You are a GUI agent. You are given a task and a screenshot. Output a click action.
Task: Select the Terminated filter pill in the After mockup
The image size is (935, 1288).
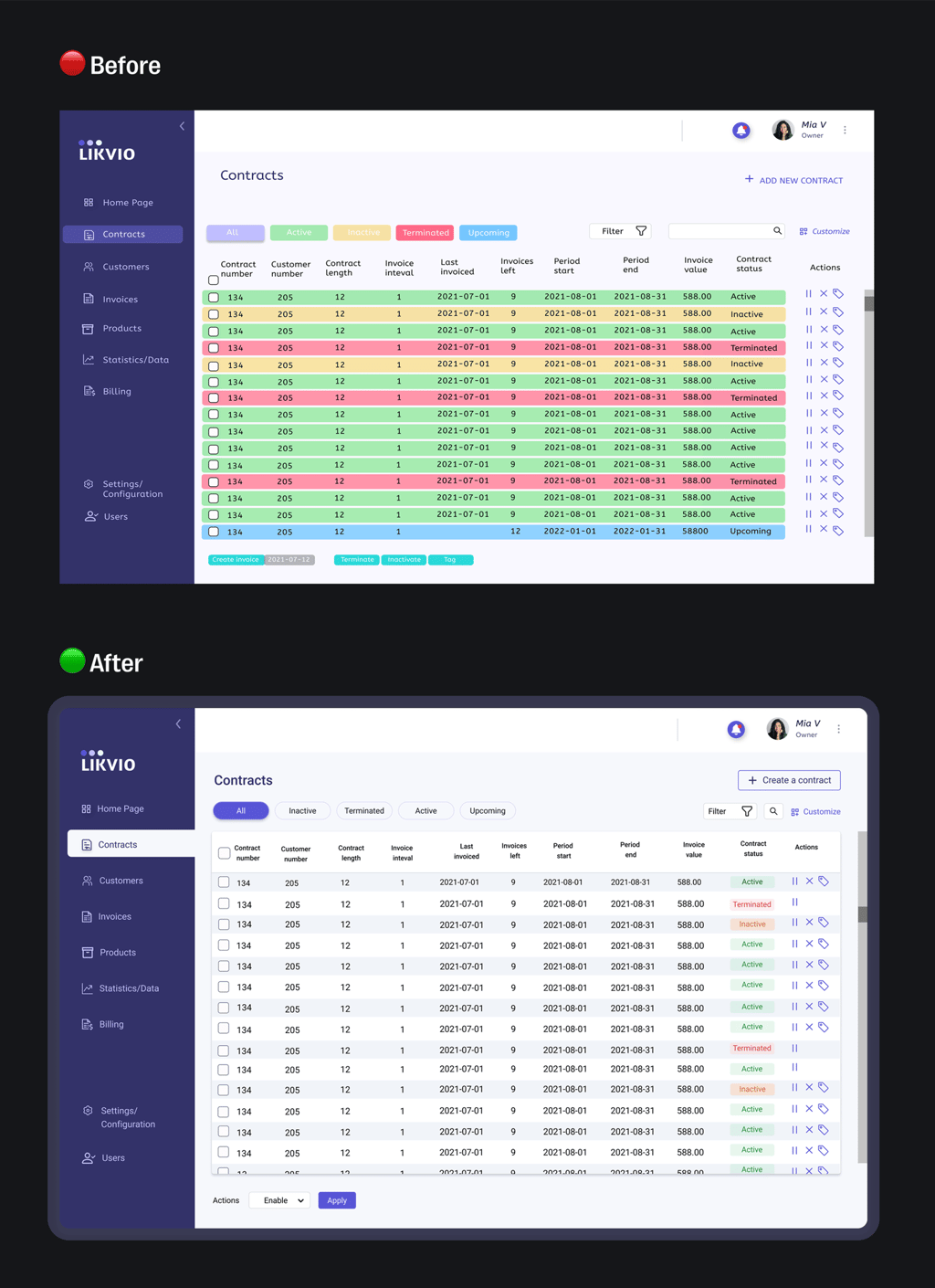point(364,811)
